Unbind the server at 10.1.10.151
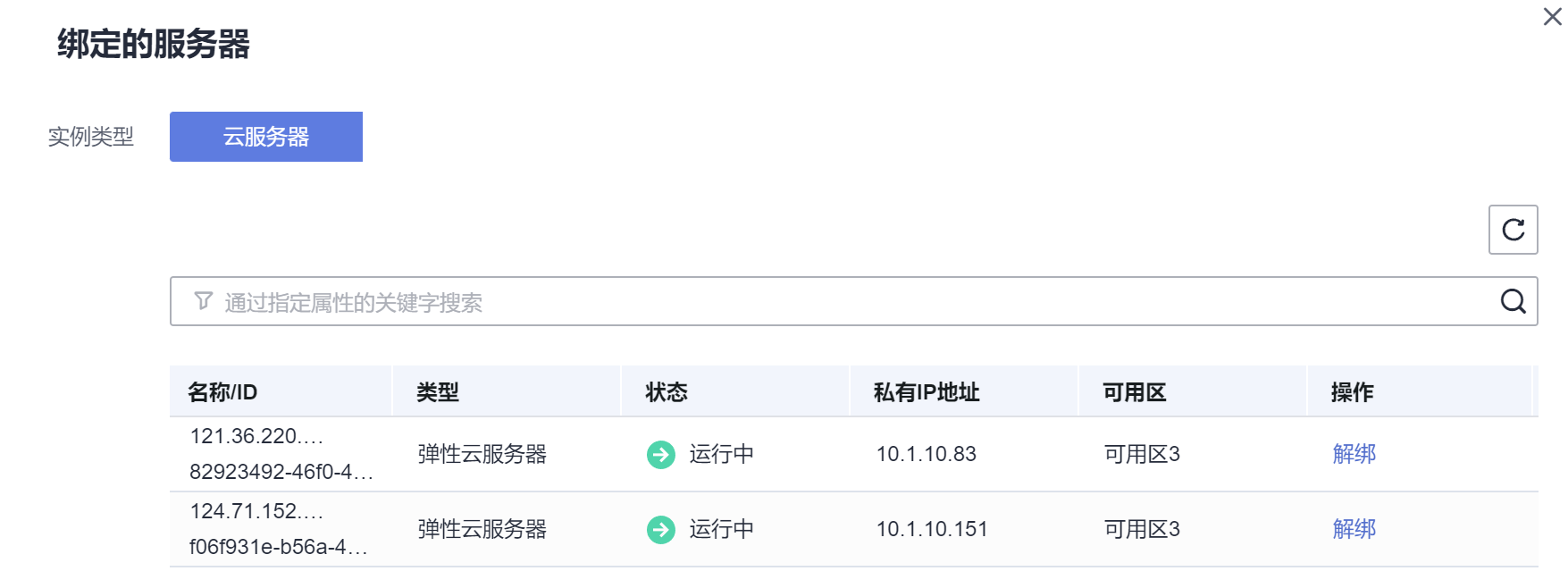Viewport: 1568px width, 588px height. (x=1354, y=528)
